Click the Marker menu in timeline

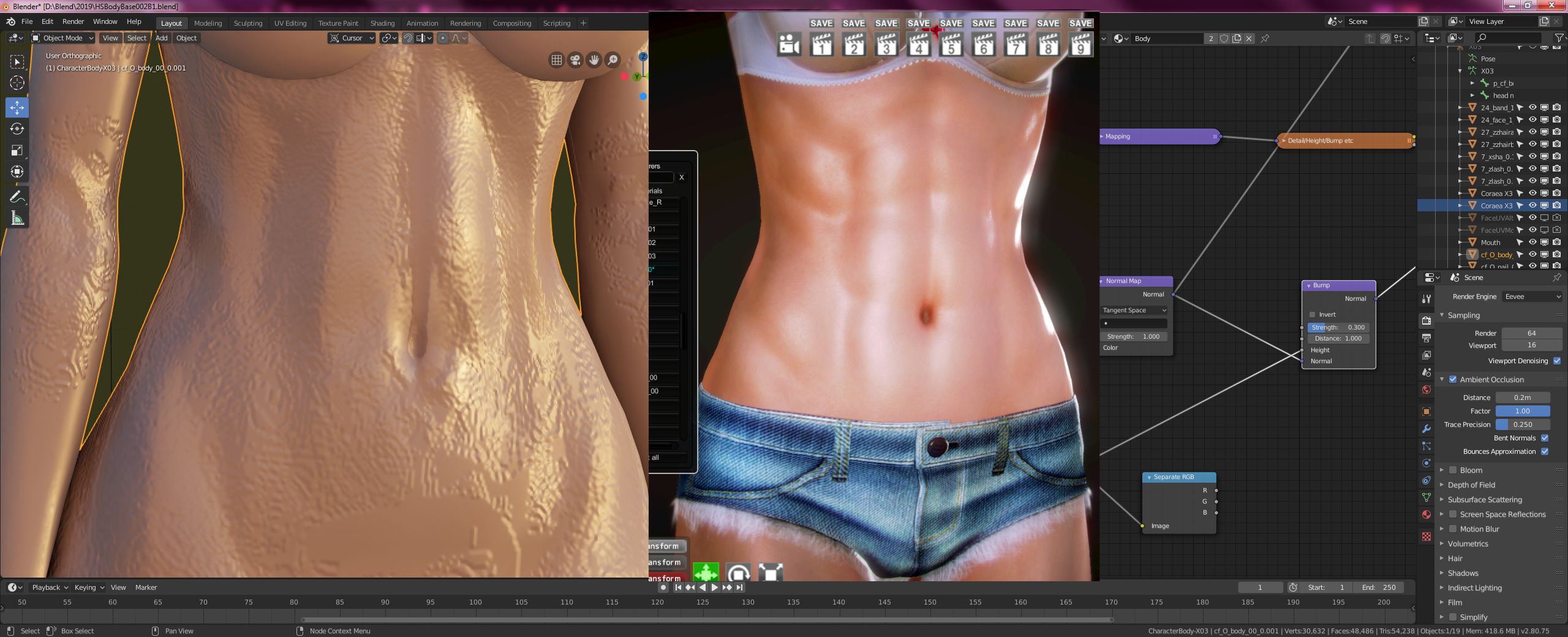pos(146,587)
